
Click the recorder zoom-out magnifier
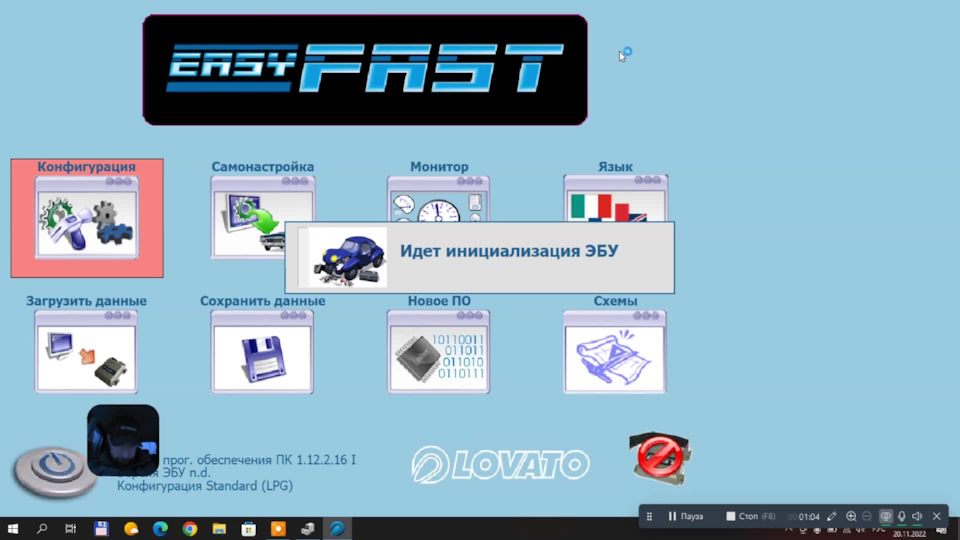click(867, 516)
